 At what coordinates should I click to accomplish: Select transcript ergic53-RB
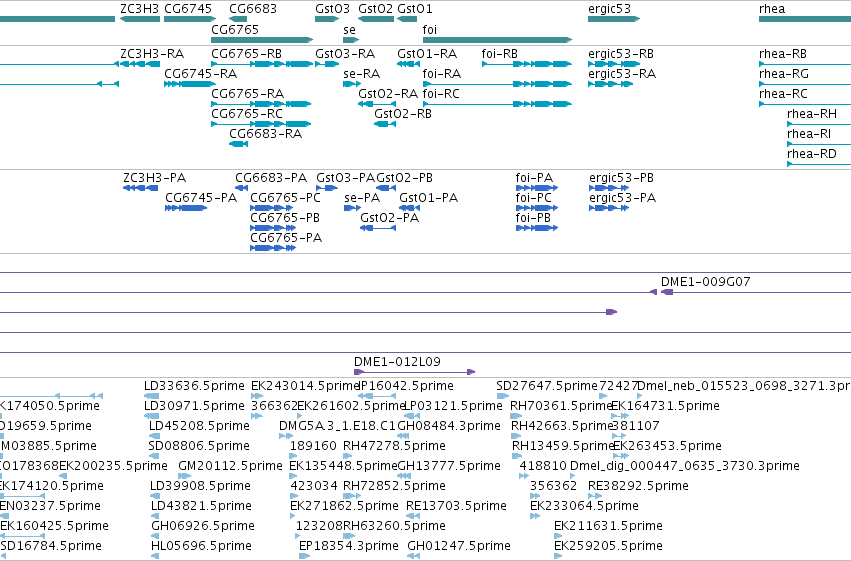pos(614,64)
